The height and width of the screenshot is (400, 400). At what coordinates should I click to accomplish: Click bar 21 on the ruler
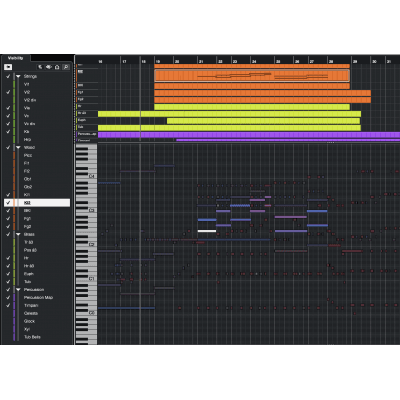click(x=201, y=62)
